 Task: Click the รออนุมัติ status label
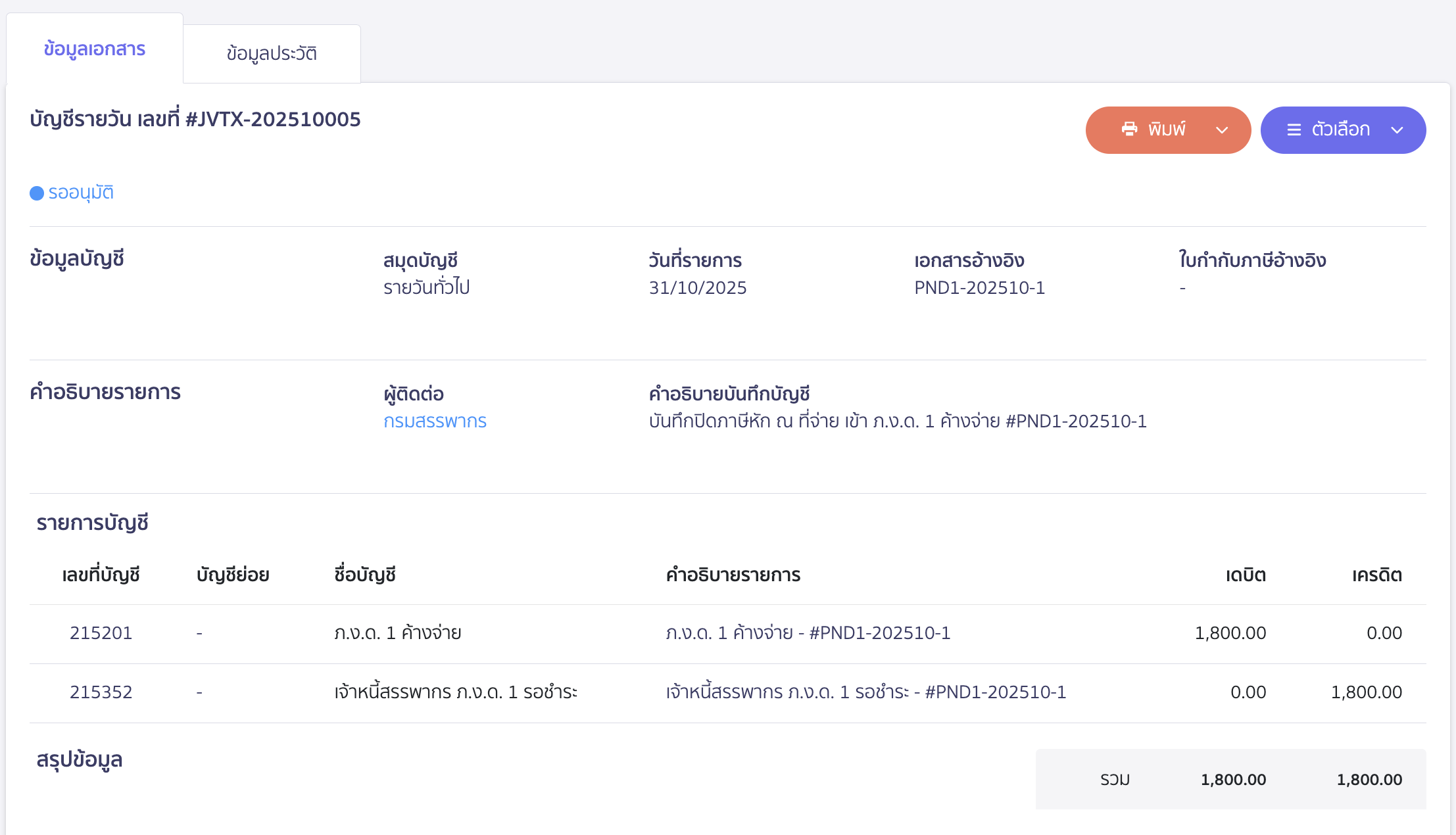(x=80, y=192)
